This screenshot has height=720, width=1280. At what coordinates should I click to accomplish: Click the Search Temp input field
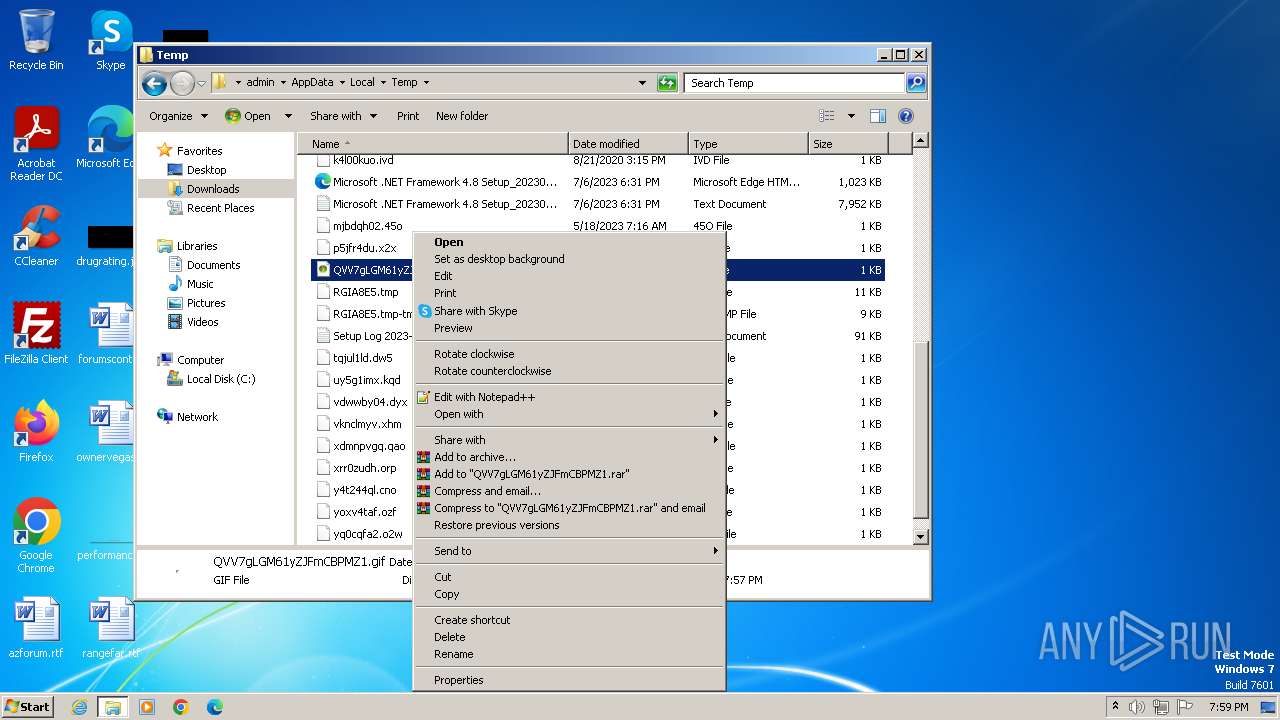click(x=795, y=83)
